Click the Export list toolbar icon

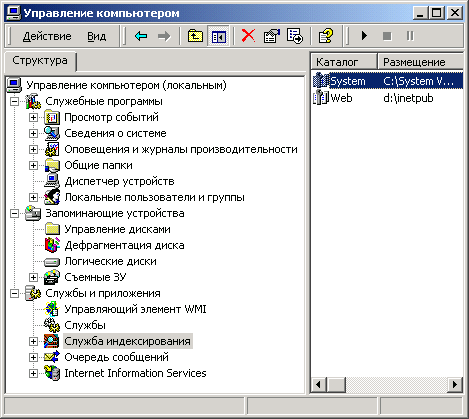[x=295, y=36]
